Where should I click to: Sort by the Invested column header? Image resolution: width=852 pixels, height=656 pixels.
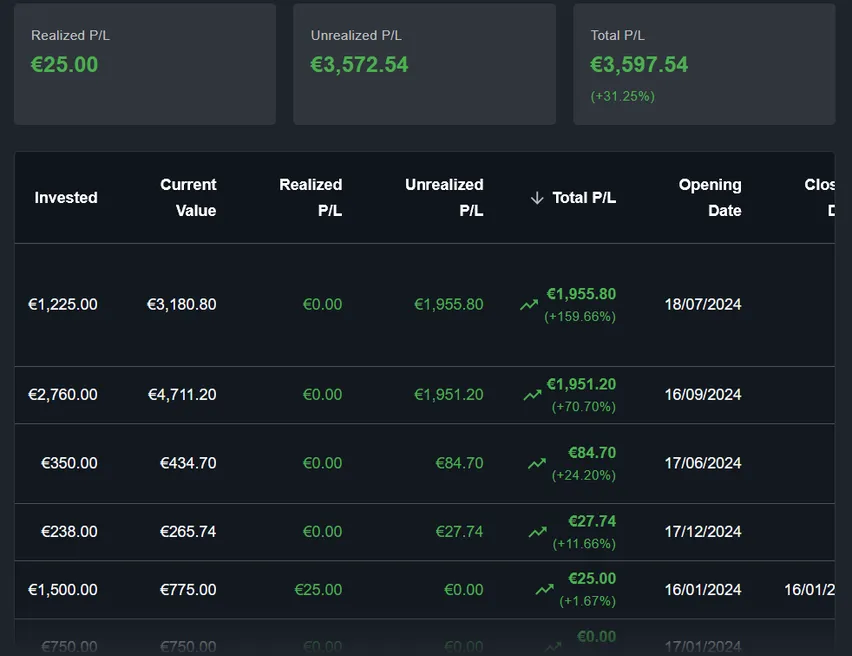pyautogui.click(x=66, y=197)
